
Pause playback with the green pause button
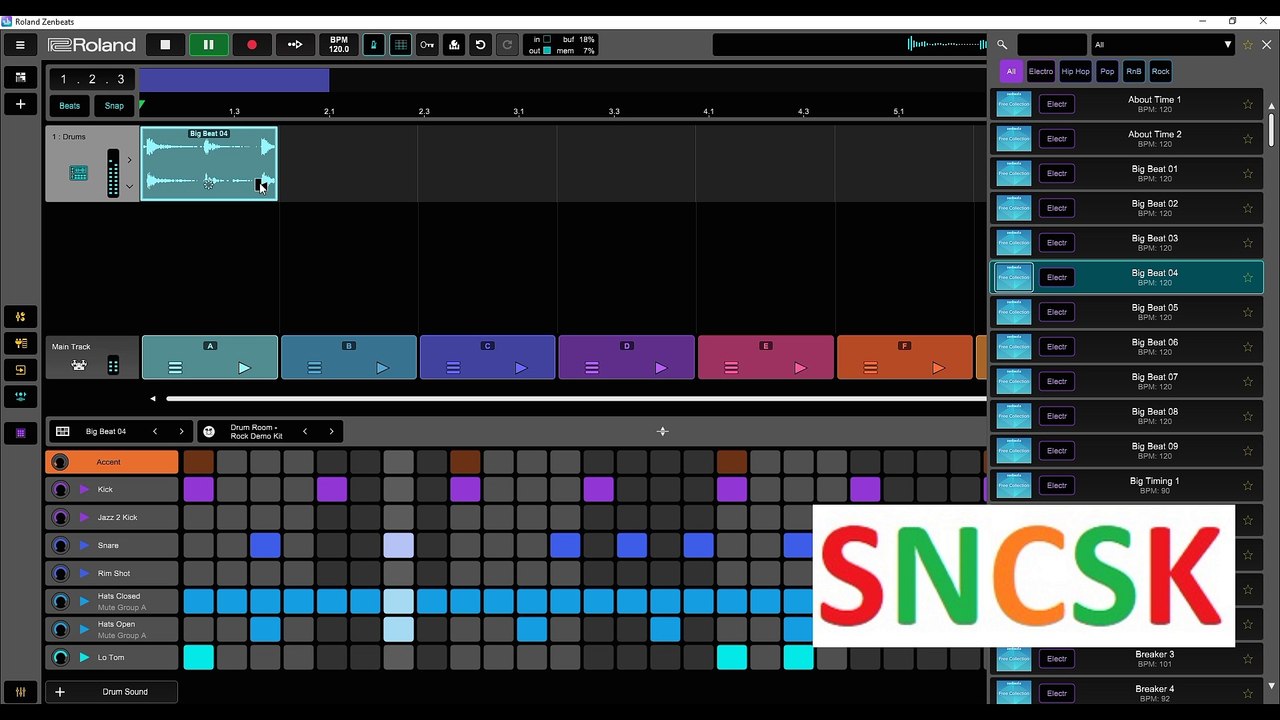pyautogui.click(x=208, y=44)
